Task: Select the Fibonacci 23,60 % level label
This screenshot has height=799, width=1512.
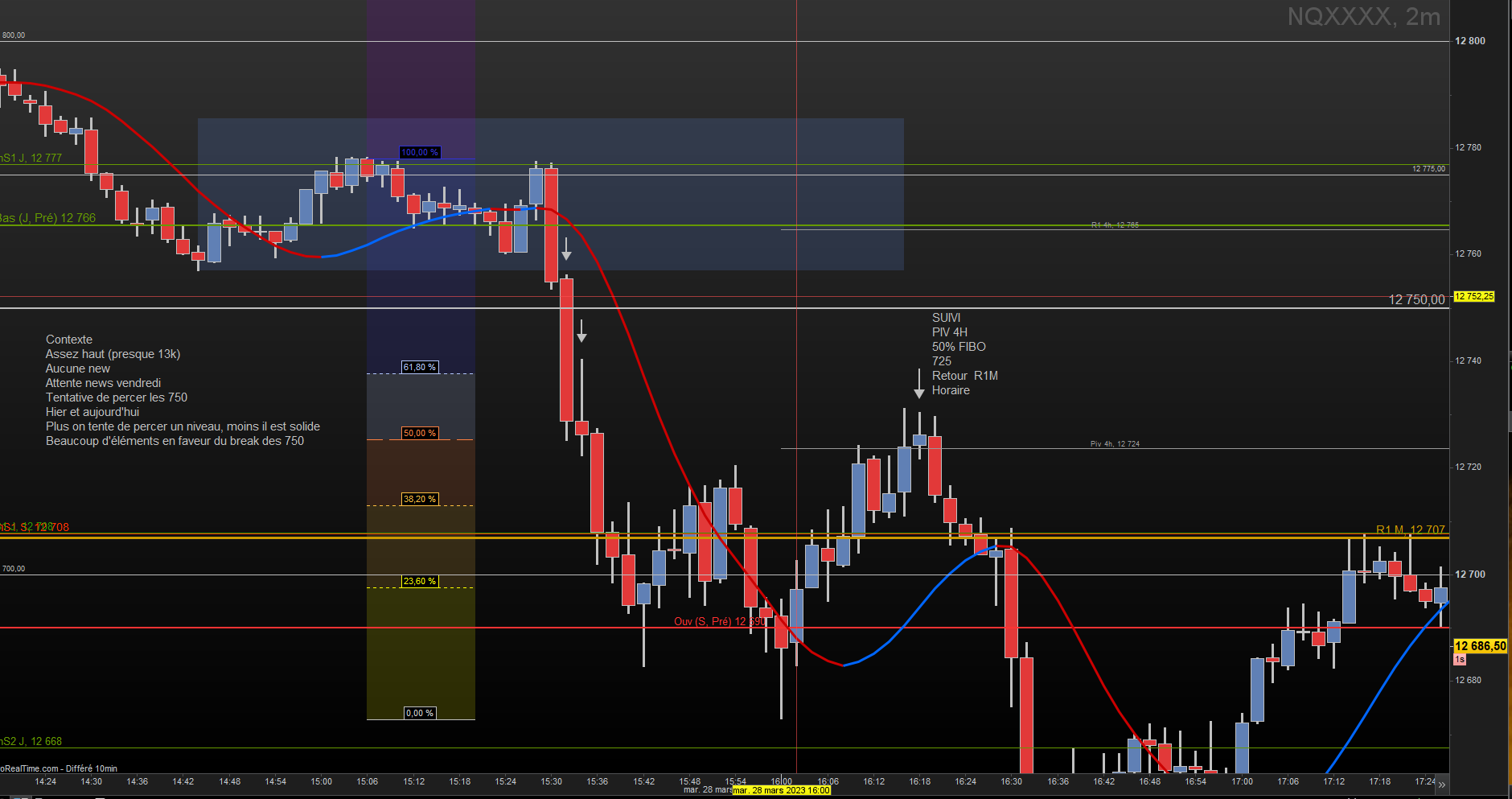Action: (419, 581)
